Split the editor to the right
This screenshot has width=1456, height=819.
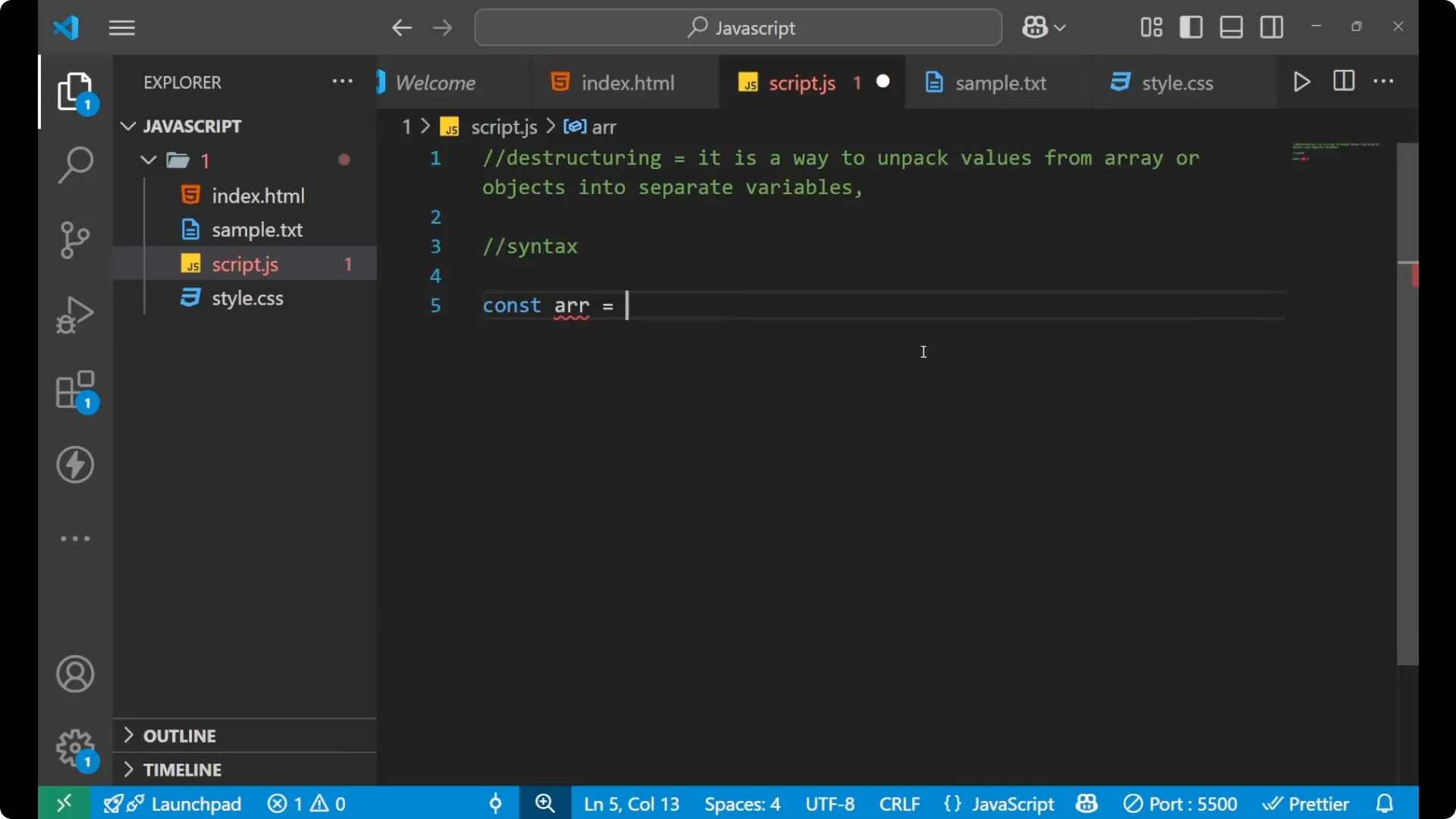tap(1343, 81)
